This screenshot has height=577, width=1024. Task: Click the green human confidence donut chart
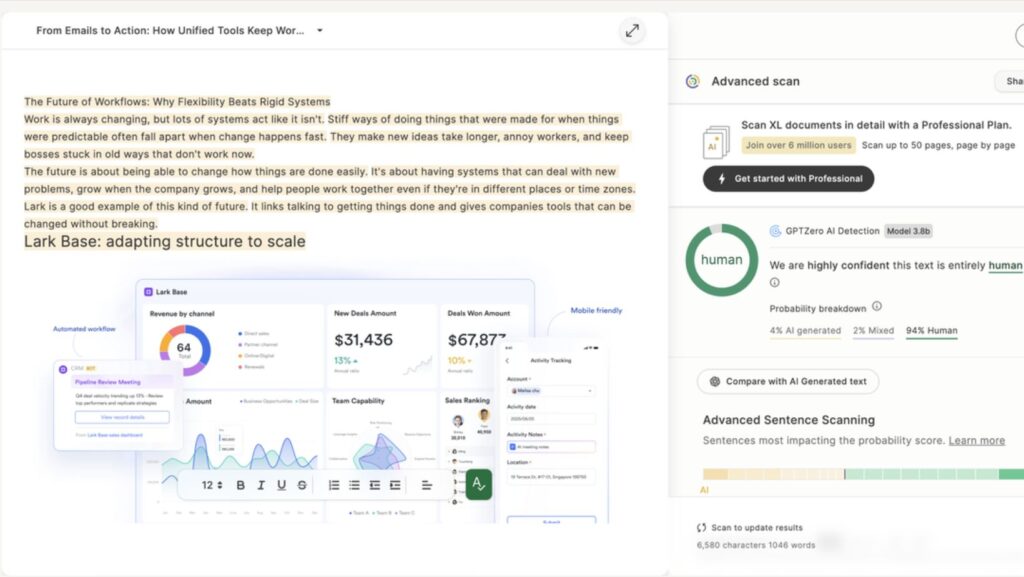tap(722, 260)
